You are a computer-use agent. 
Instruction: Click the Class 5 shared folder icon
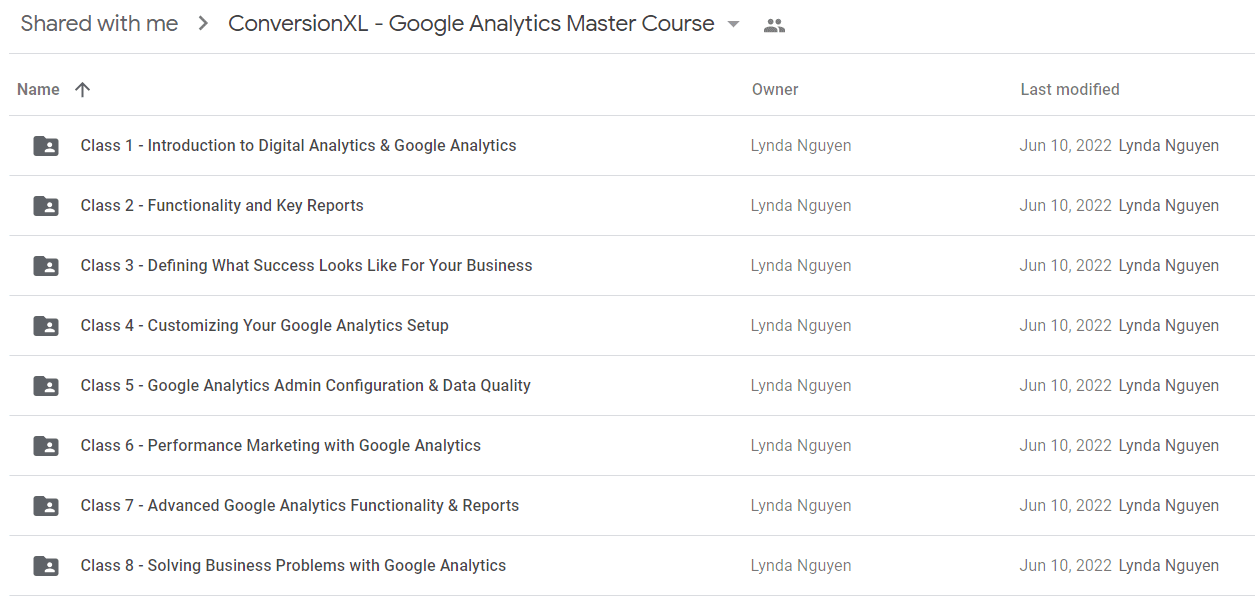pos(46,386)
